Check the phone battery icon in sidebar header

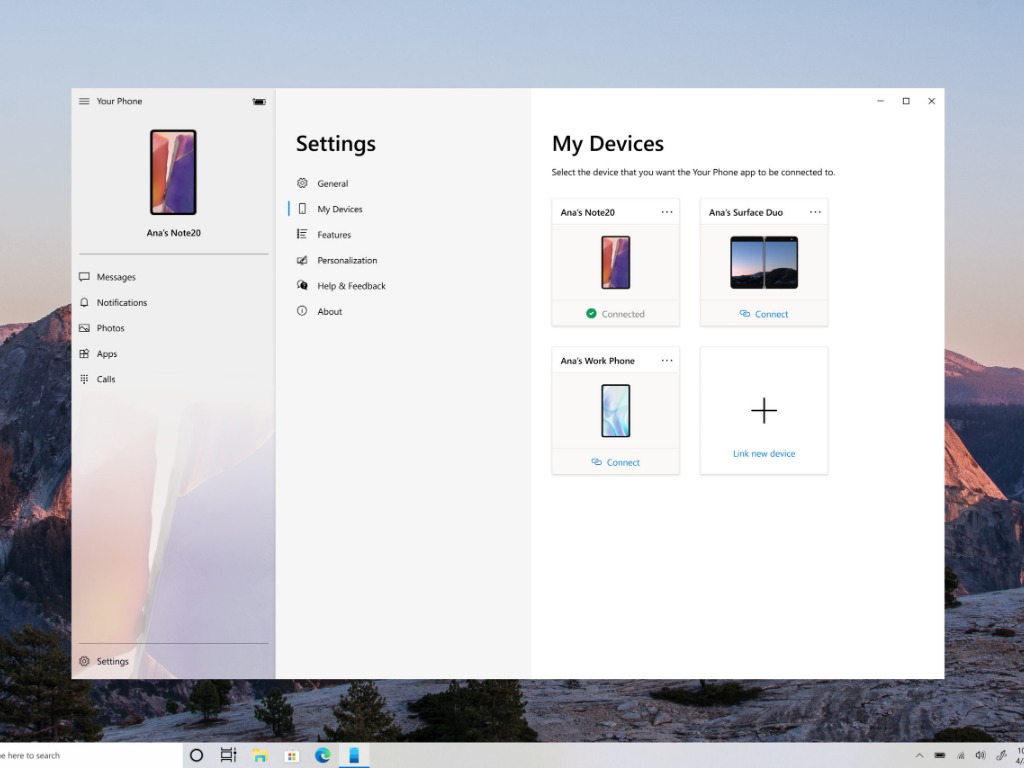click(259, 102)
